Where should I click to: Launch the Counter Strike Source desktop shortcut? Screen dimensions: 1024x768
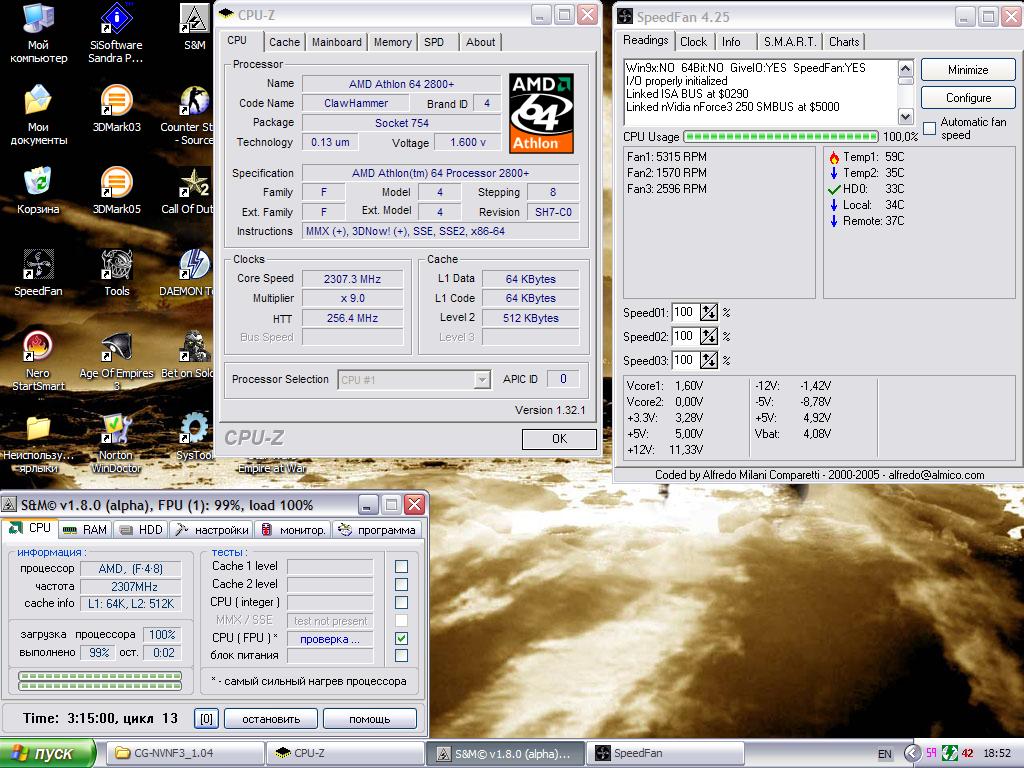187,115
